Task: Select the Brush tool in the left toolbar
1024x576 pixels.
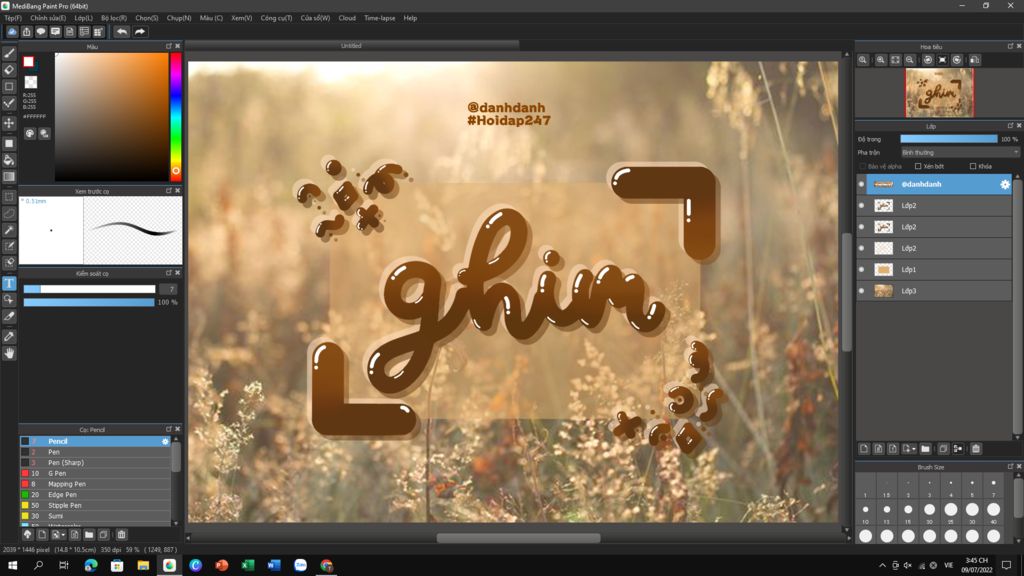Action: coord(9,54)
